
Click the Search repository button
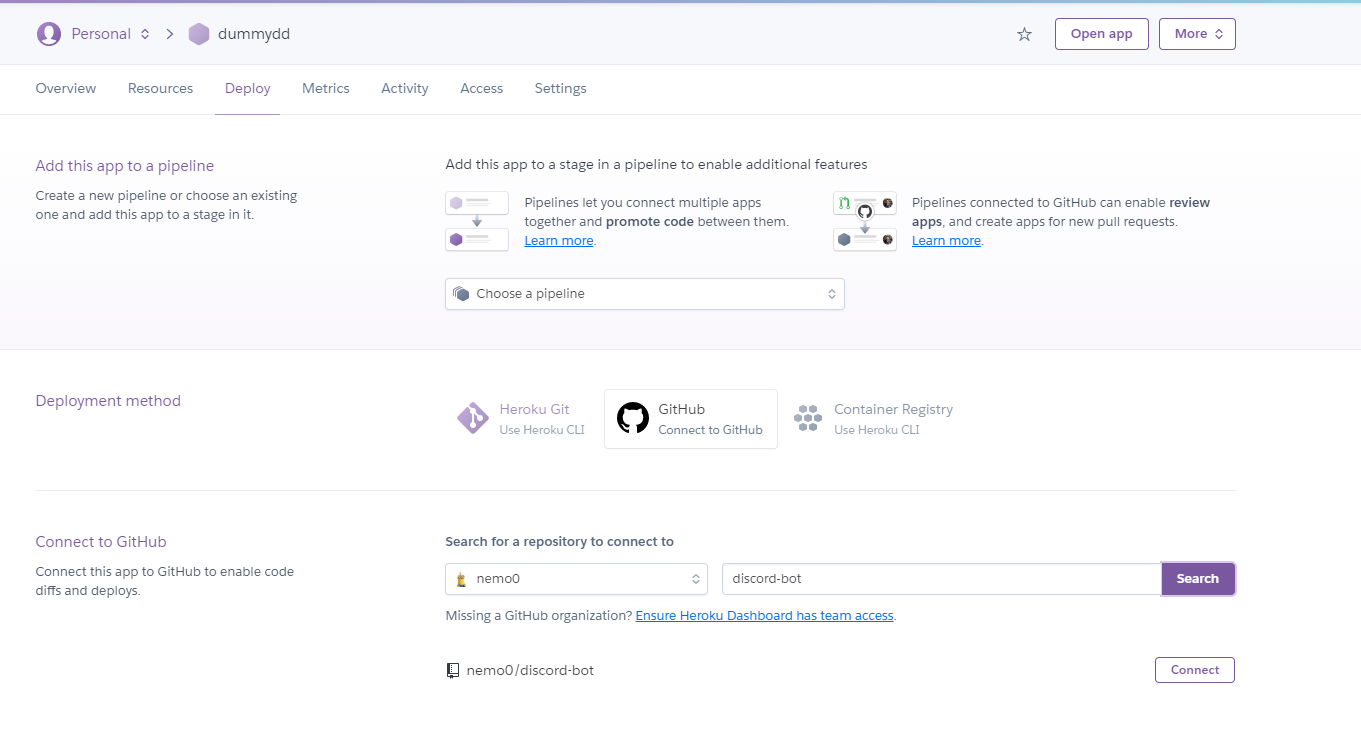(1198, 579)
